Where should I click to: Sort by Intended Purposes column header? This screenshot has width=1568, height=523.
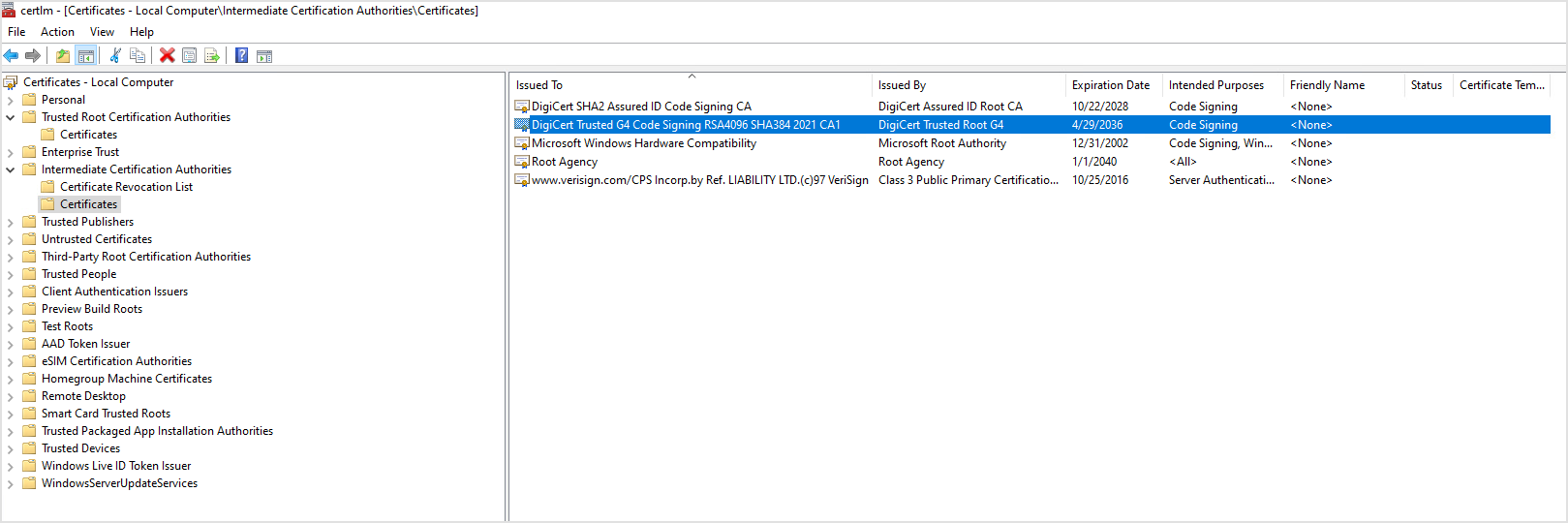tap(1223, 85)
